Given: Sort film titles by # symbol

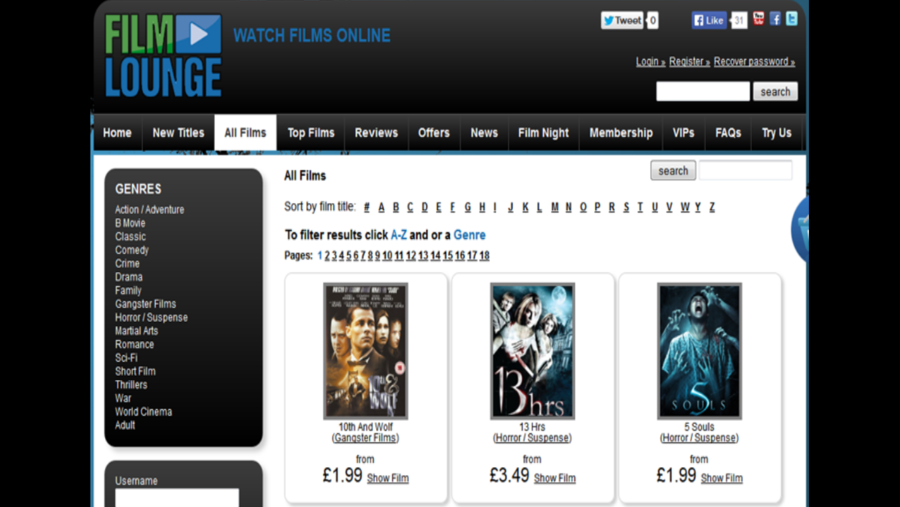Looking at the screenshot, I should click(366, 207).
